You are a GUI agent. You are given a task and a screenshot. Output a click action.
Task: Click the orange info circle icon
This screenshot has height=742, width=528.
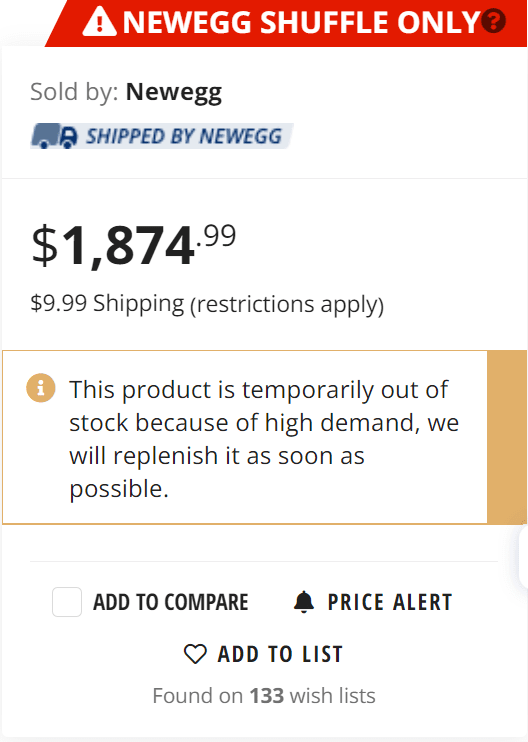tap(41, 388)
